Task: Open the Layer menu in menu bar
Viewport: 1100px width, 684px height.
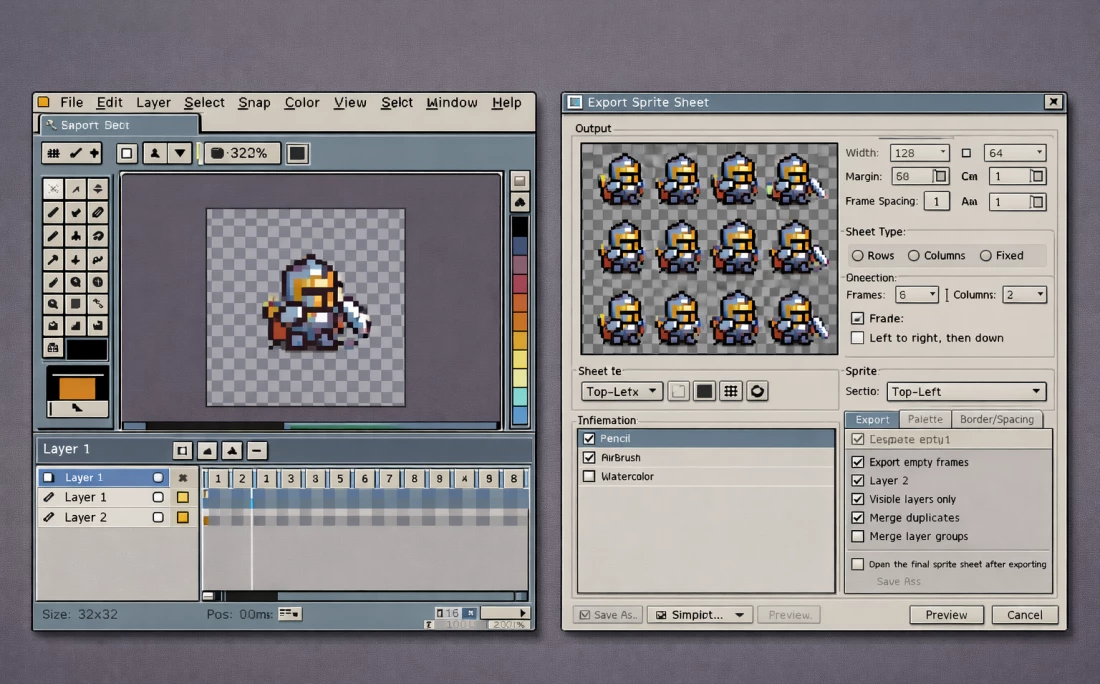Action: click(153, 102)
